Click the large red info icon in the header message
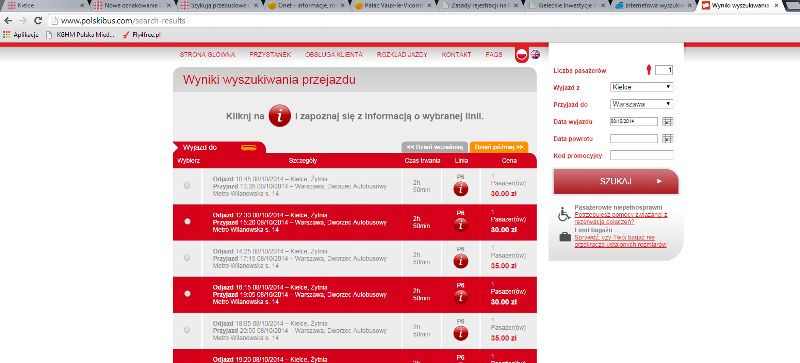The image size is (800, 363). (280, 116)
